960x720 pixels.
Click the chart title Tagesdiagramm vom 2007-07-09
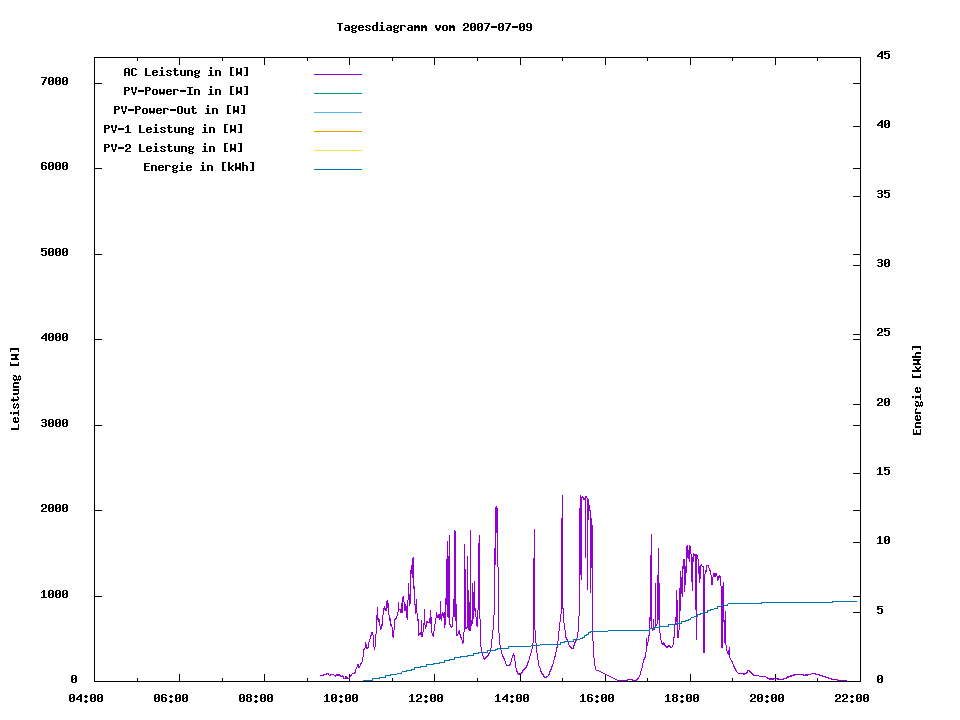coord(434,27)
